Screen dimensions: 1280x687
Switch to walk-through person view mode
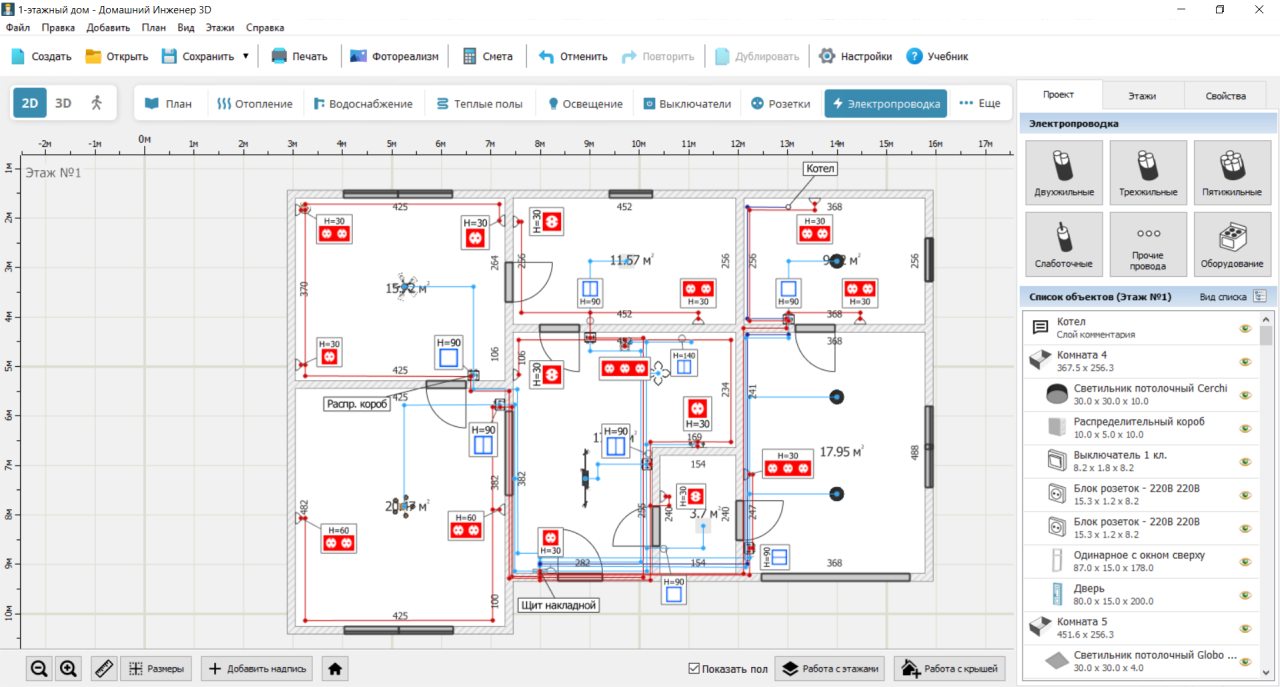click(96, 103)
